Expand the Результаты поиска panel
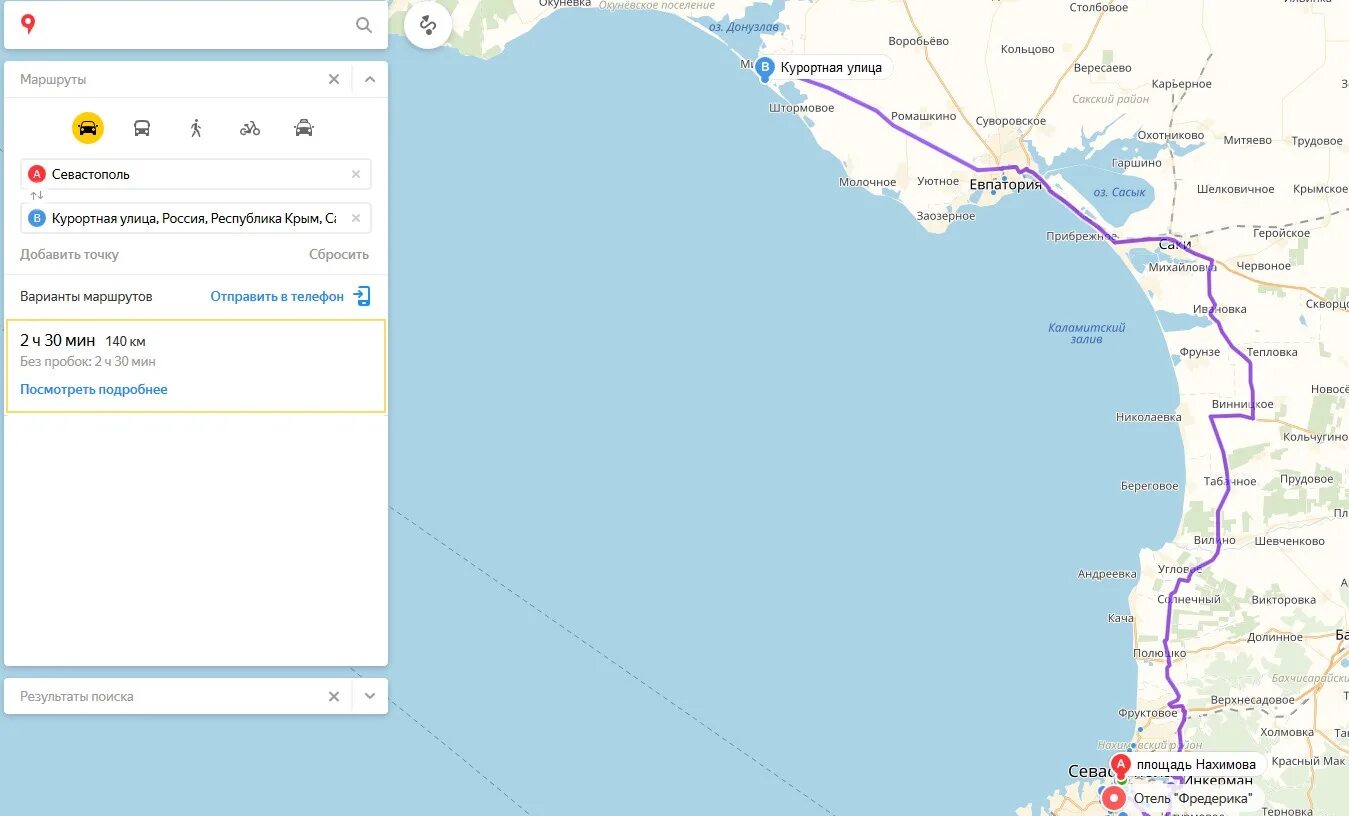Viewport: 1349px width, 816px height. pos(370,696)
